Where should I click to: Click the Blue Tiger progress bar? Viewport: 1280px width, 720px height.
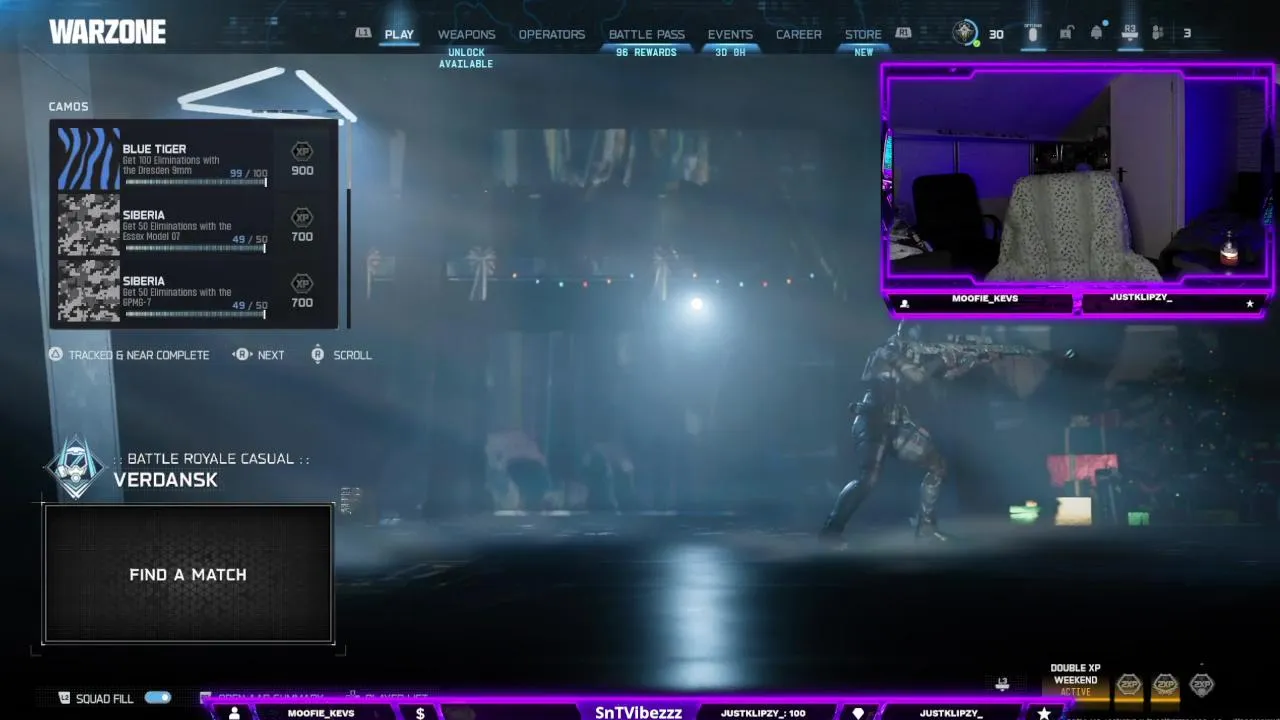(195, 182)
